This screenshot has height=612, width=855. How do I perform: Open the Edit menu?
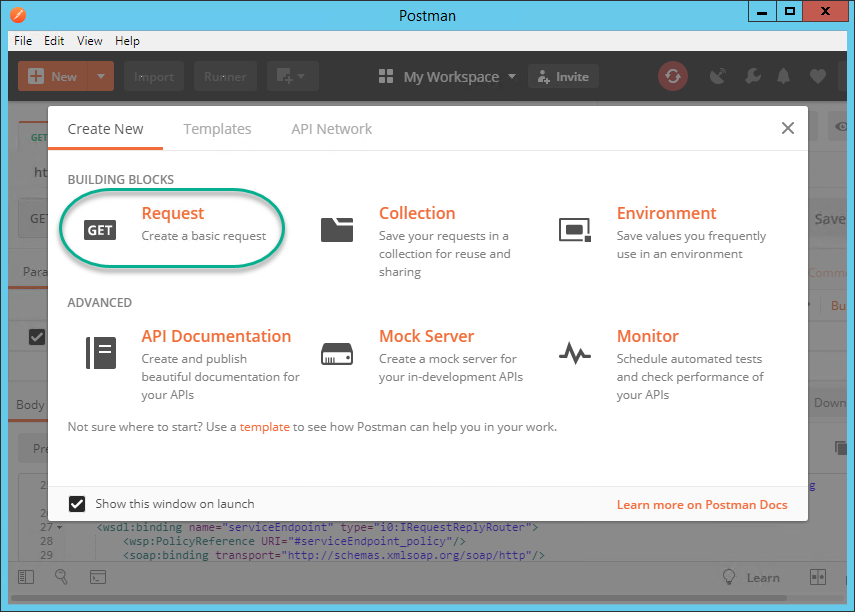pyautogui.click(x=54, y=41)
